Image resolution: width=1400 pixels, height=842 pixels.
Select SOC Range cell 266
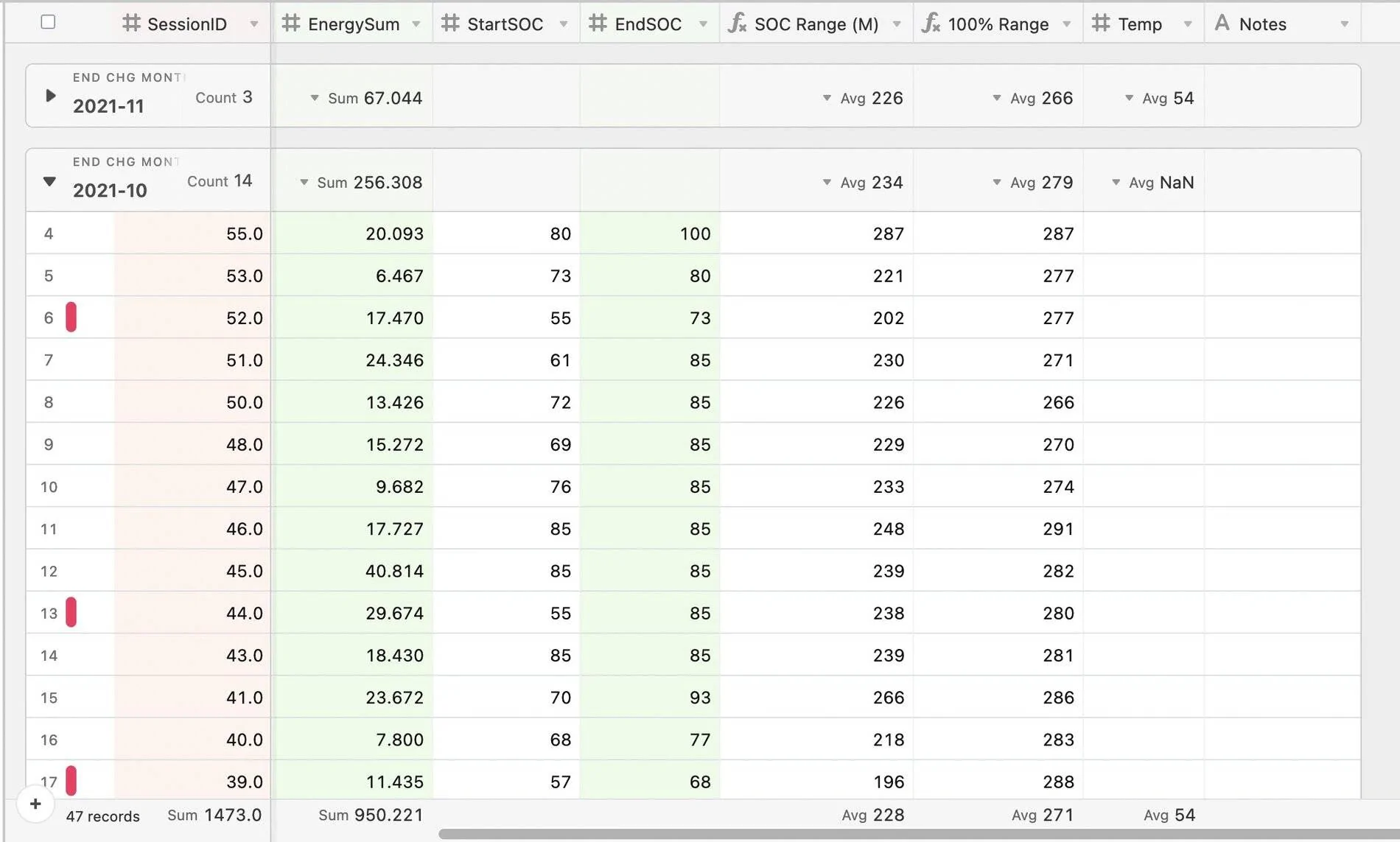point(816,697)
